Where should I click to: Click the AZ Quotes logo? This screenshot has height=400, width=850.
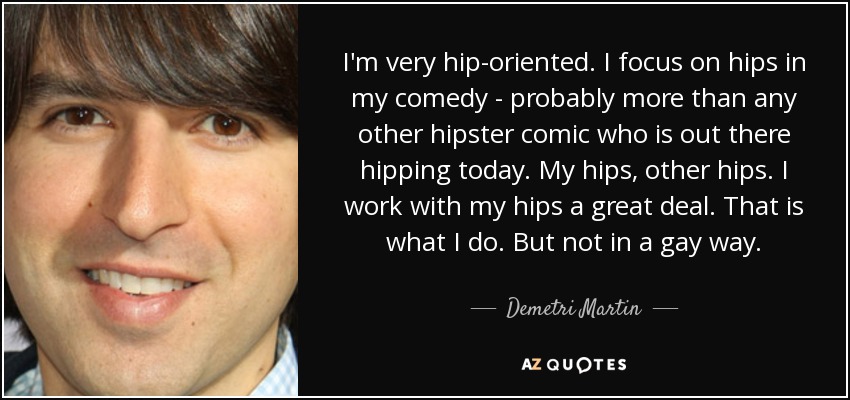[574, 365]
